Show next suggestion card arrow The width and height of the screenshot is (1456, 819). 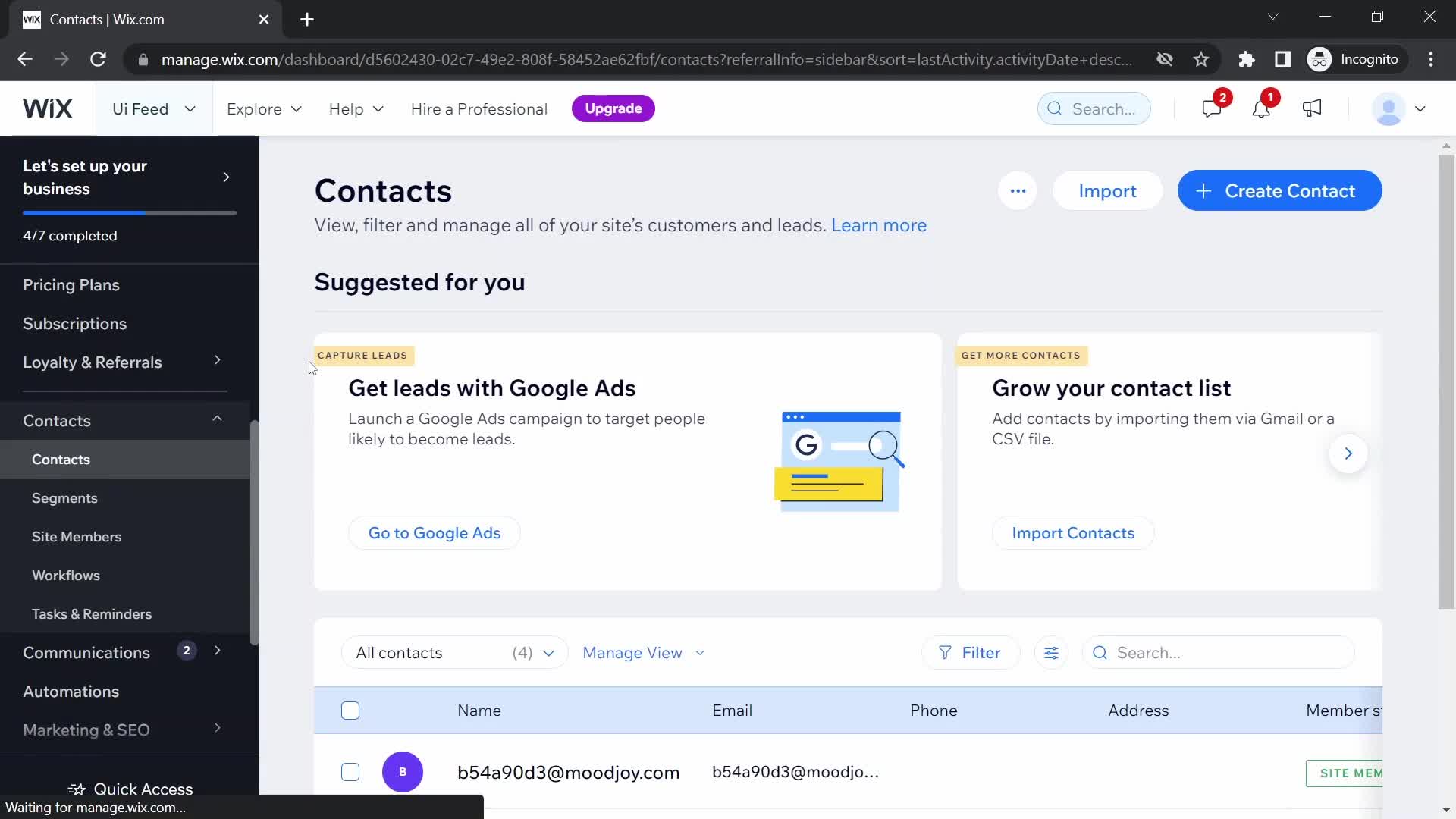tap(1348, 453)
